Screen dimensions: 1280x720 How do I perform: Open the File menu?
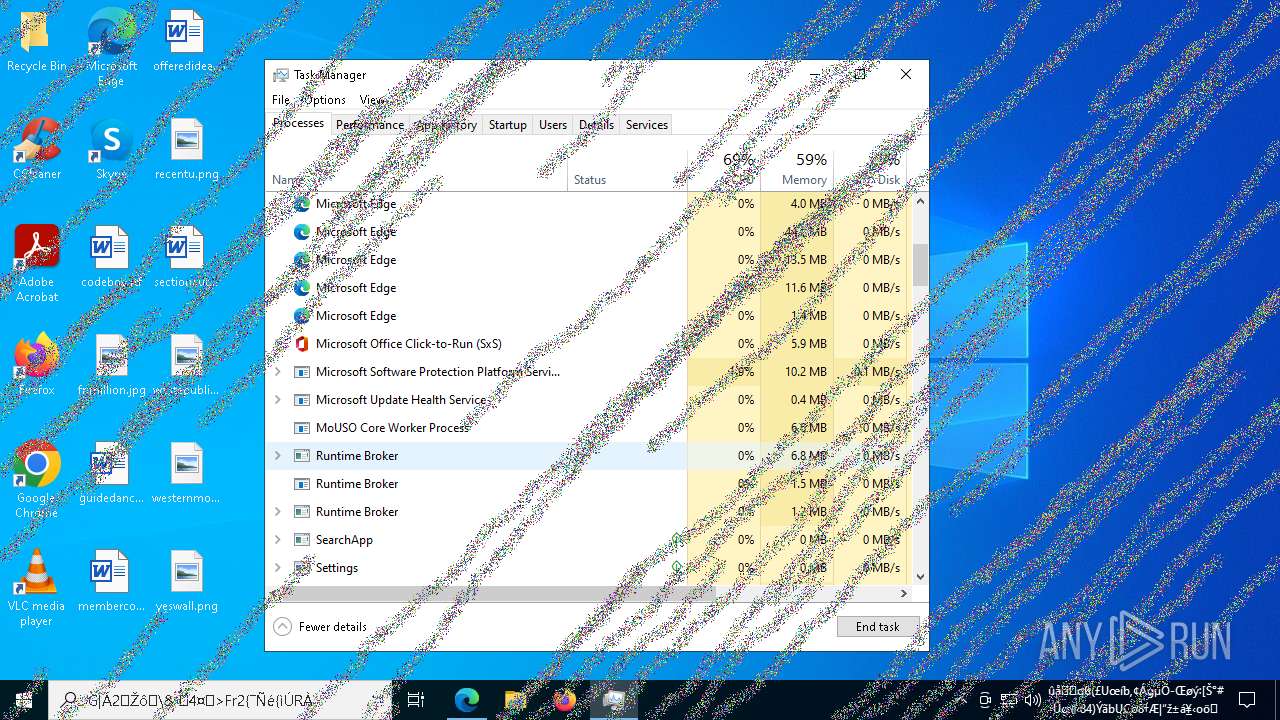pyautogui.click(x=281, y=100)
